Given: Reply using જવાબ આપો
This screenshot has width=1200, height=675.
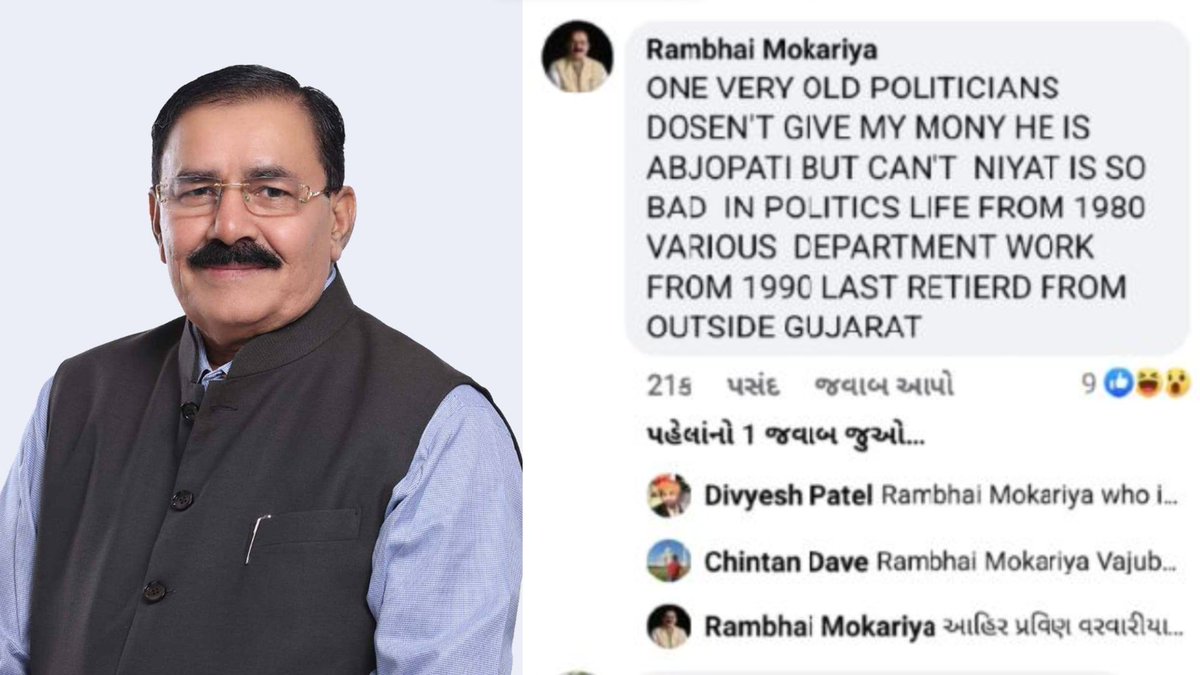Looking at the screenshot, I should pyautogui.click(x=885, y=386).
